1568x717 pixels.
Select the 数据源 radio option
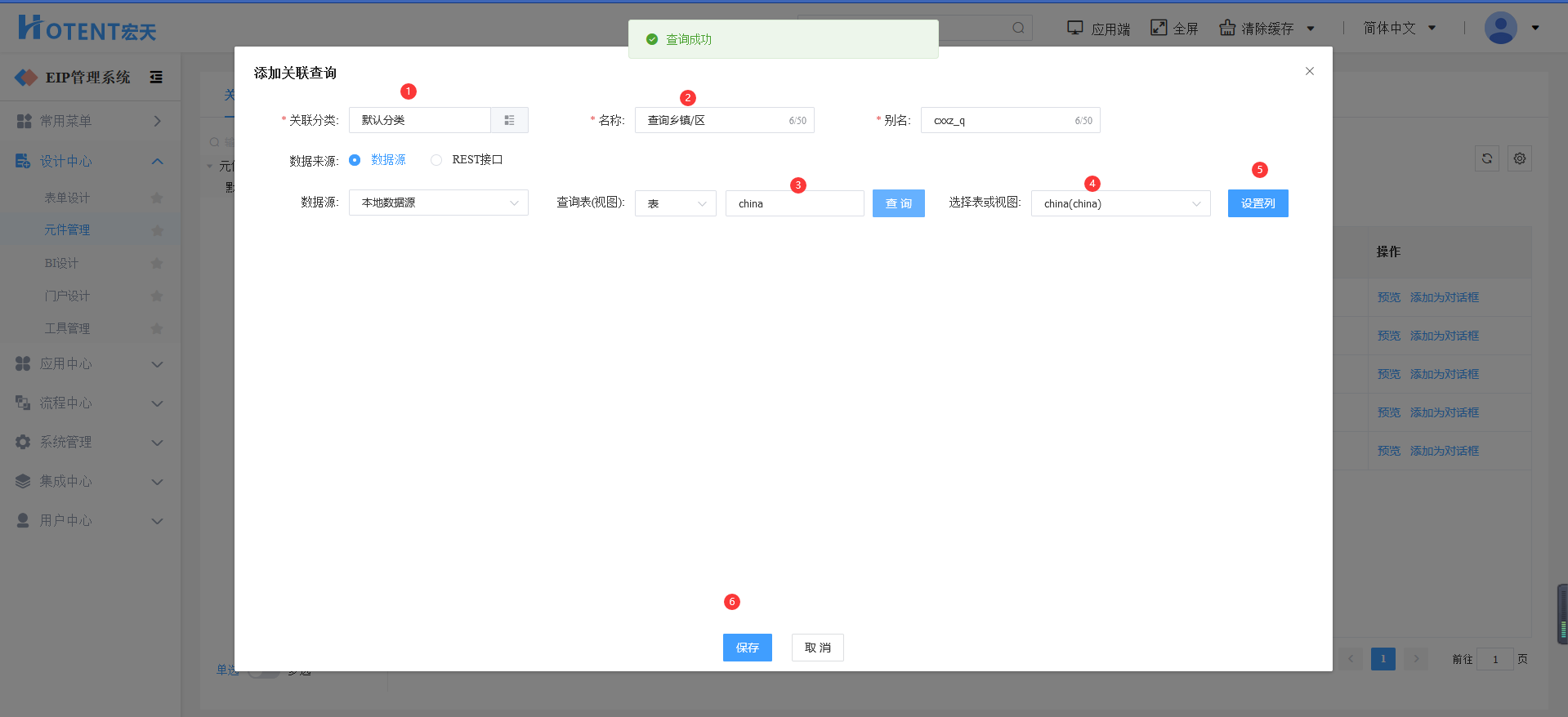[355, 160]
